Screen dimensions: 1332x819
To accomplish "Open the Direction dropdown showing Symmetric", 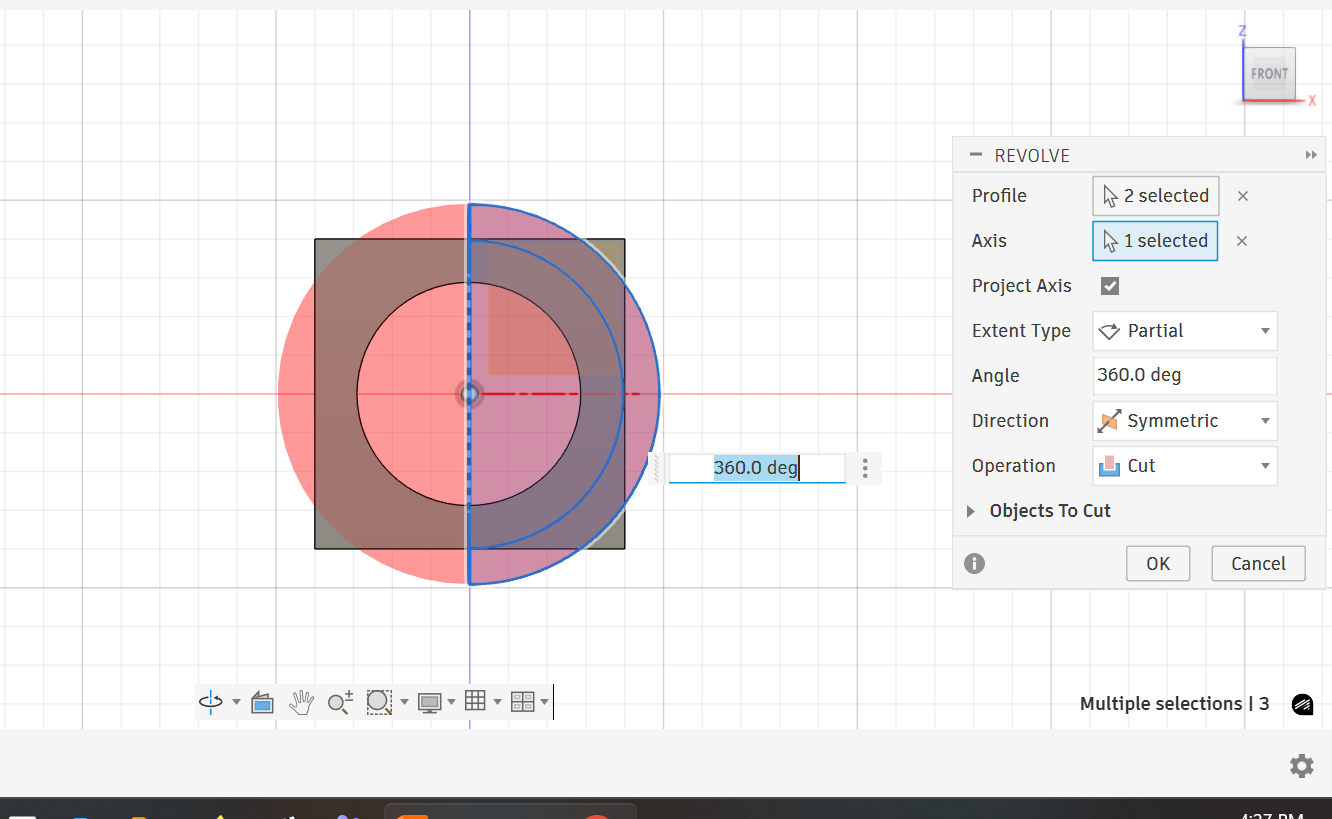I will pyautogui.click(x=1185, y=421).
